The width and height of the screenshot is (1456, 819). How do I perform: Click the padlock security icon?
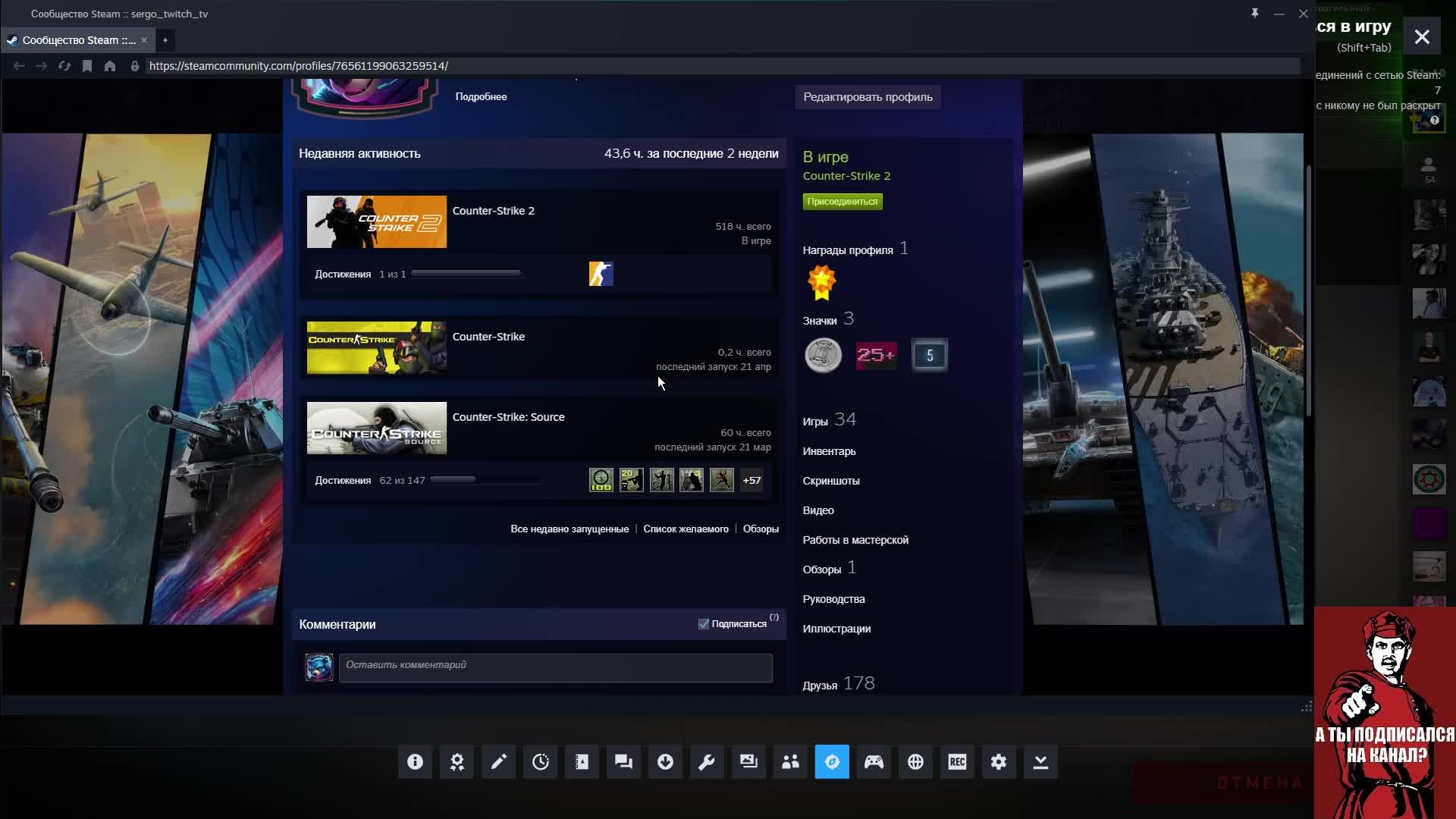coord(135,66)
